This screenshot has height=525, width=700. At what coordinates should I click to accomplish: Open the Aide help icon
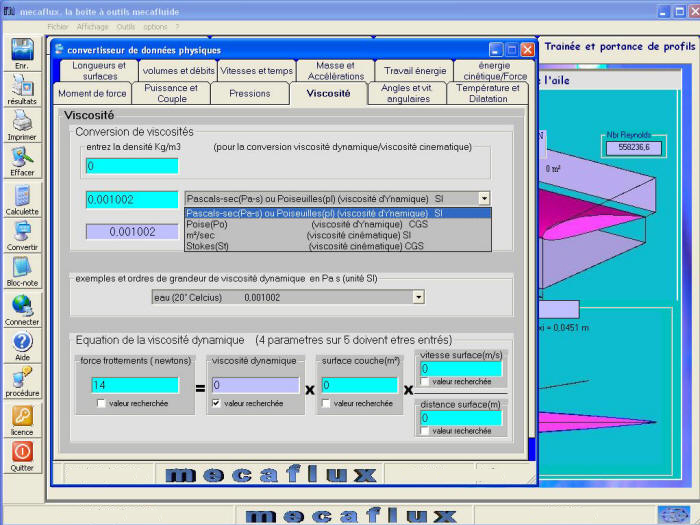pos(22,342)
